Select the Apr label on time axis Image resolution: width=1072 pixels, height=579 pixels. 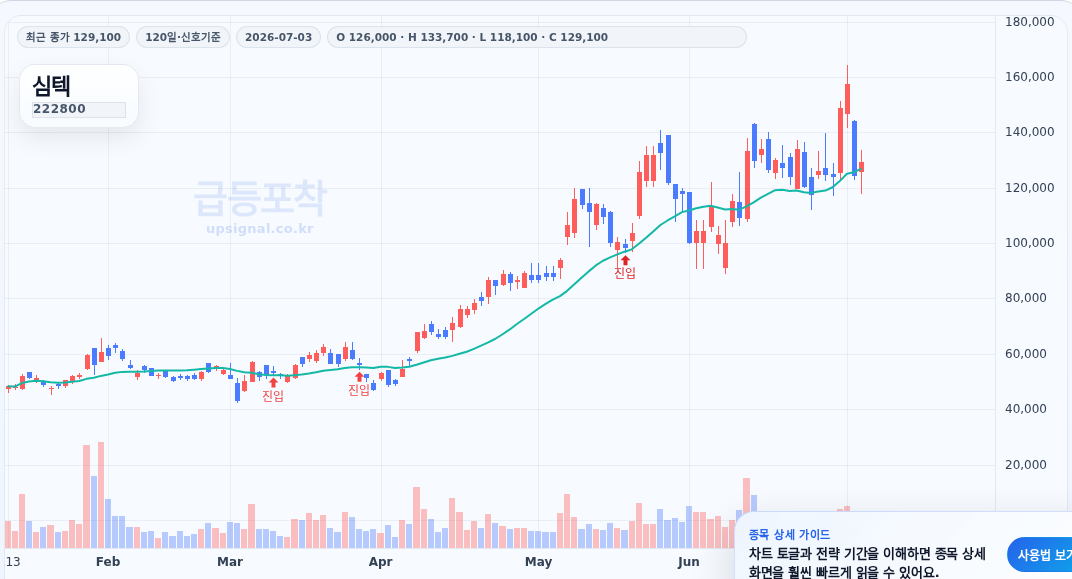(x=380, y=562)
